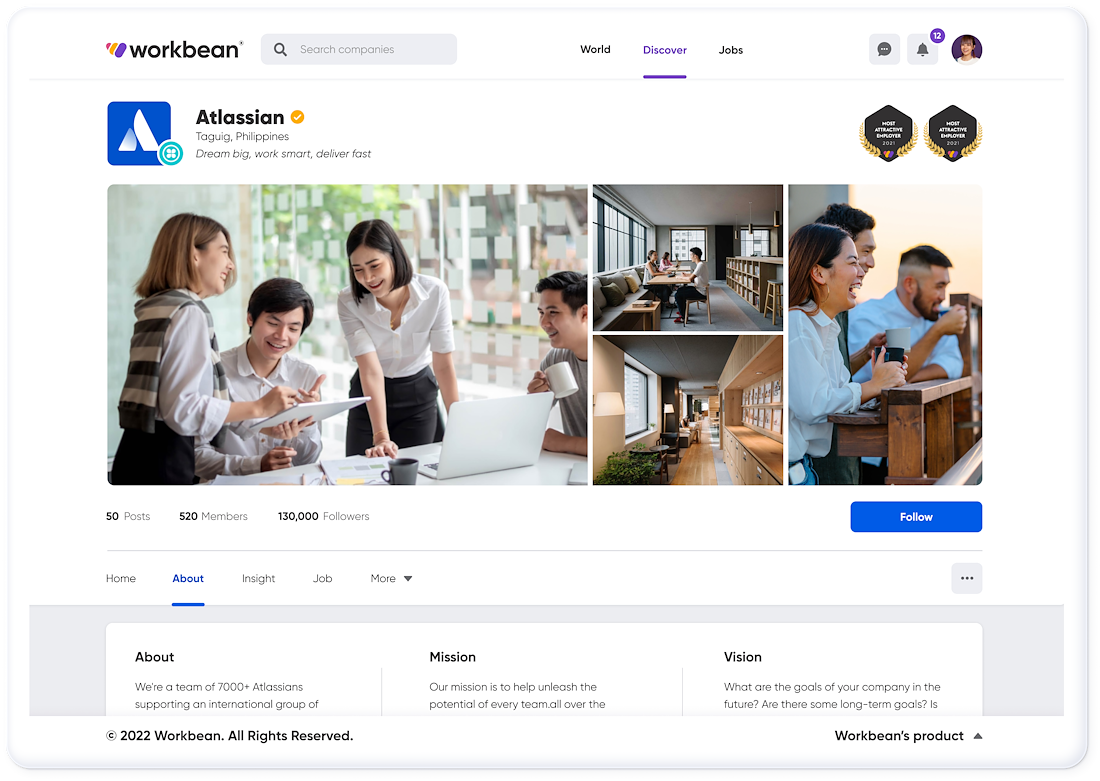Open the wooden hallway office photo

point(688,410)
